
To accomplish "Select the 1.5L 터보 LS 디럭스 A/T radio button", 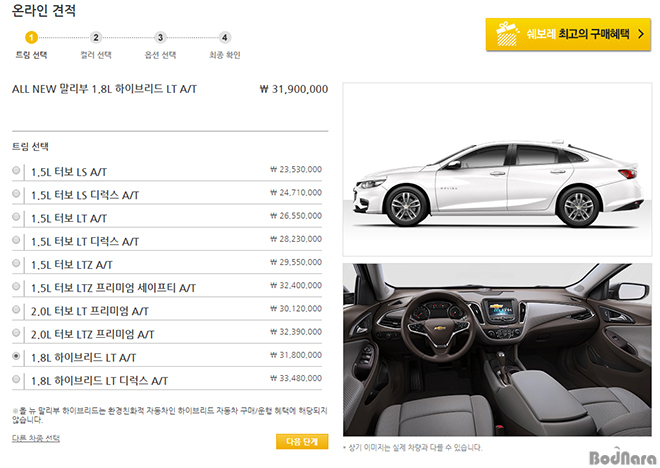I will (16, 194).
